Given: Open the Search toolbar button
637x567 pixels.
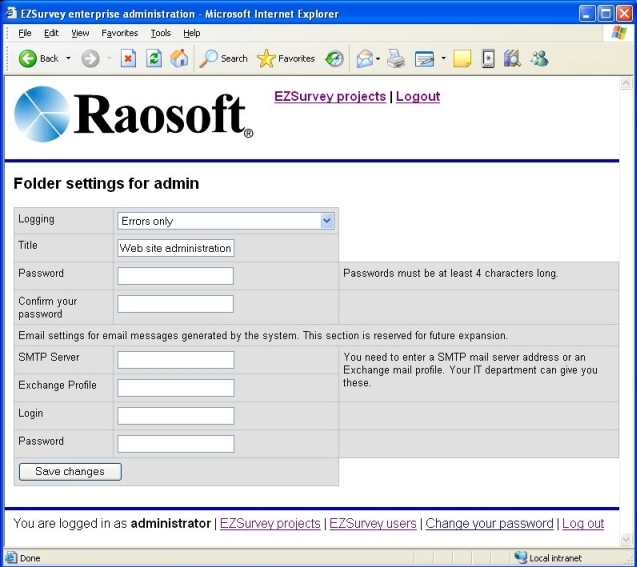Looking at the screenshot, I should (x=223, y=59).
